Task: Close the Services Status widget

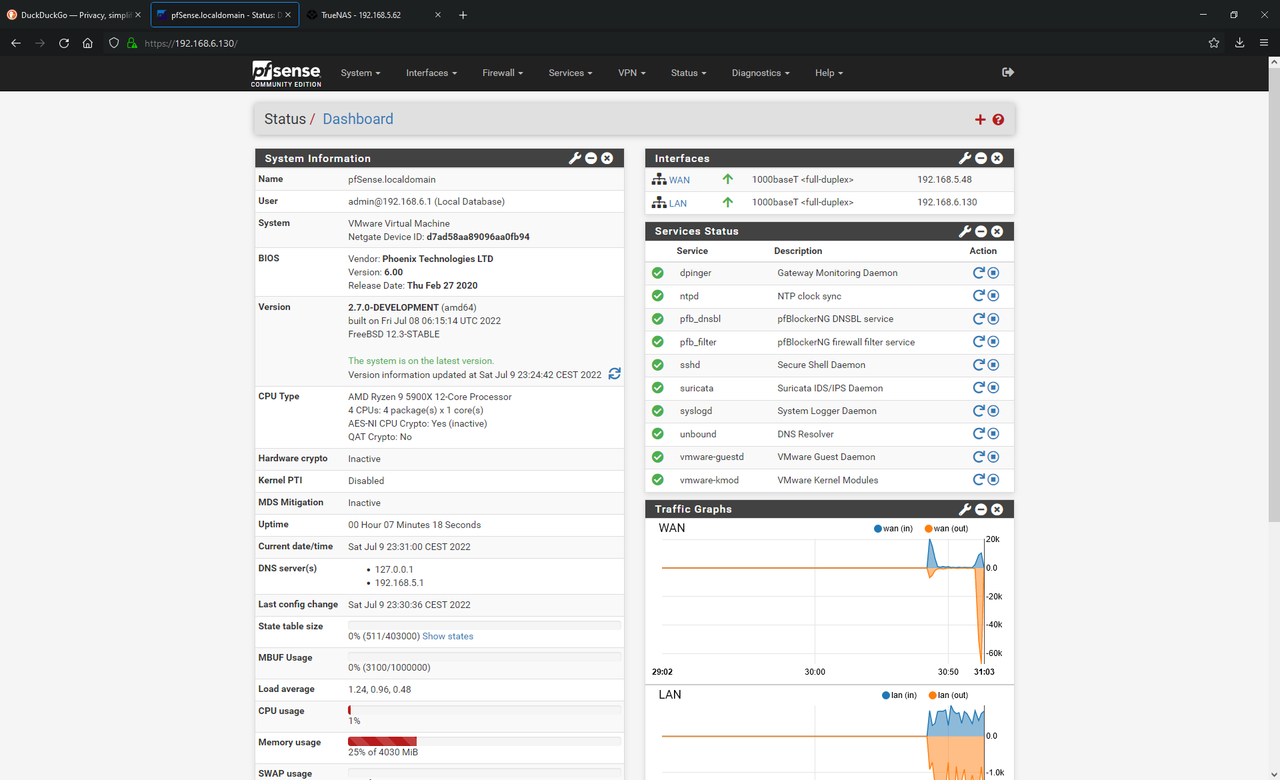Action: click(997, 231)
